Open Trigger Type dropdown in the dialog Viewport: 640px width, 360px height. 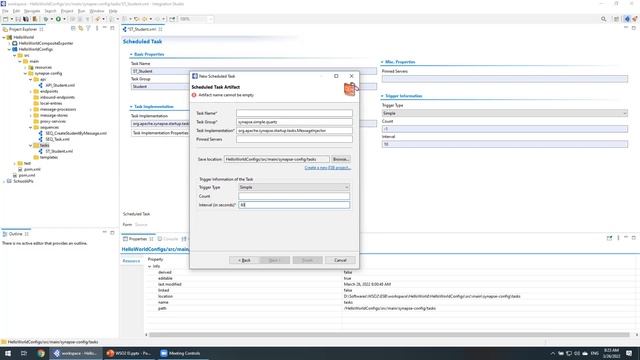pyautogui.click(x=294, y=187)
